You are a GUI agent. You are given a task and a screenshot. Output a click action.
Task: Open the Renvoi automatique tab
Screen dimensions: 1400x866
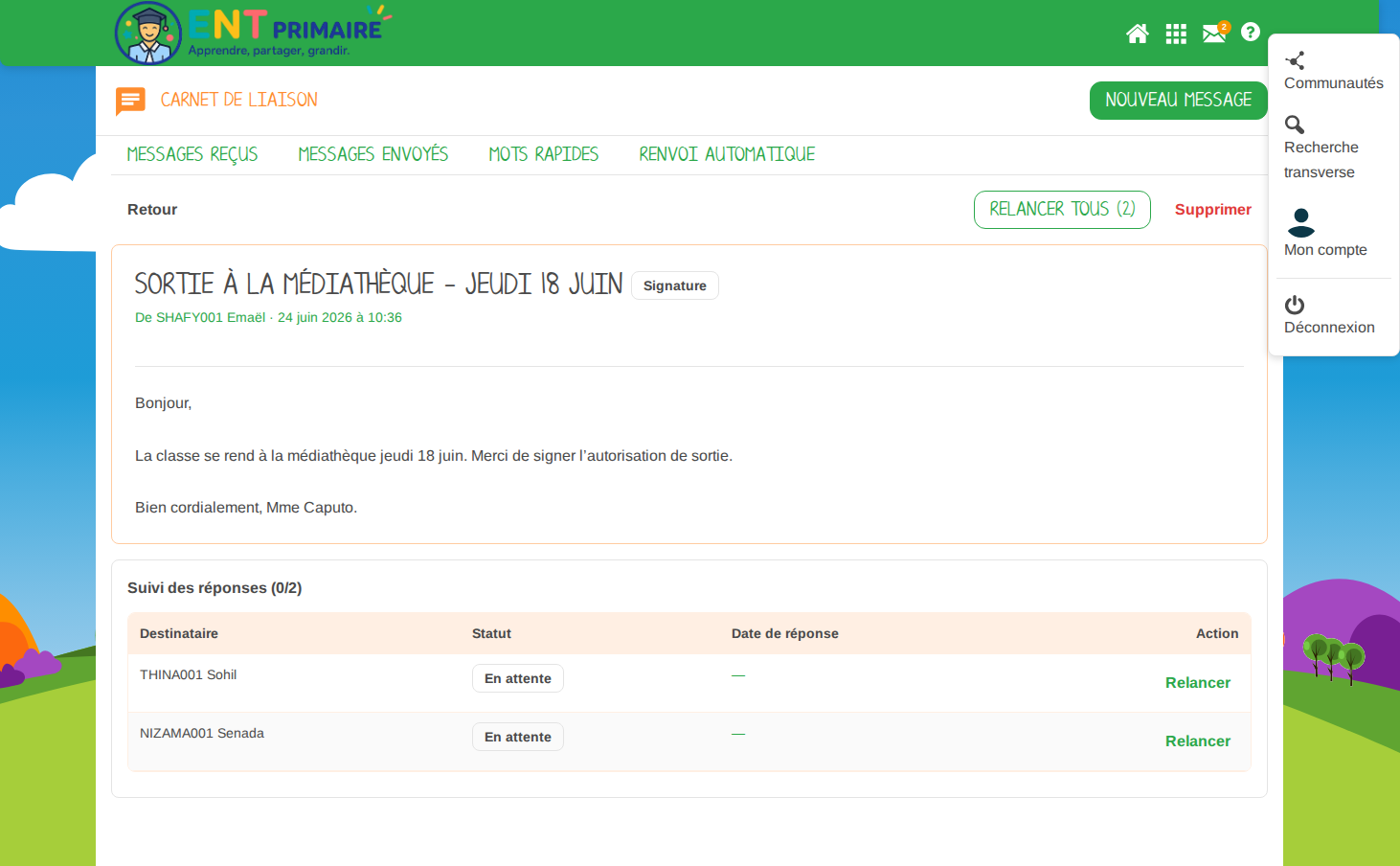(x=727, y=155)
